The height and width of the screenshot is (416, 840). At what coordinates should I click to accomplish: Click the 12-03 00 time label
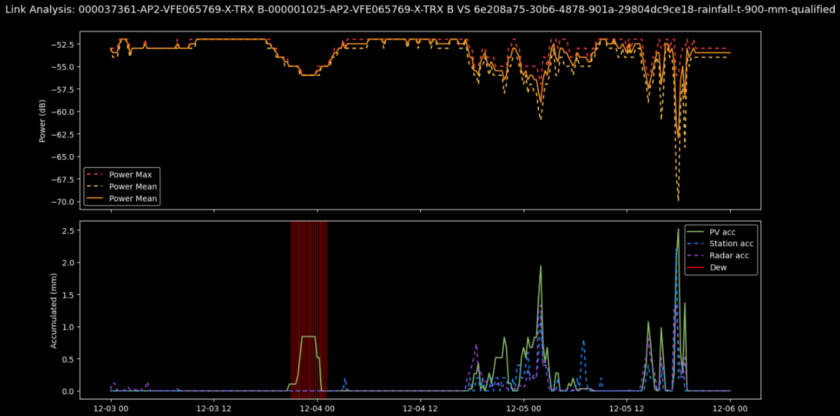coord(111,408)
